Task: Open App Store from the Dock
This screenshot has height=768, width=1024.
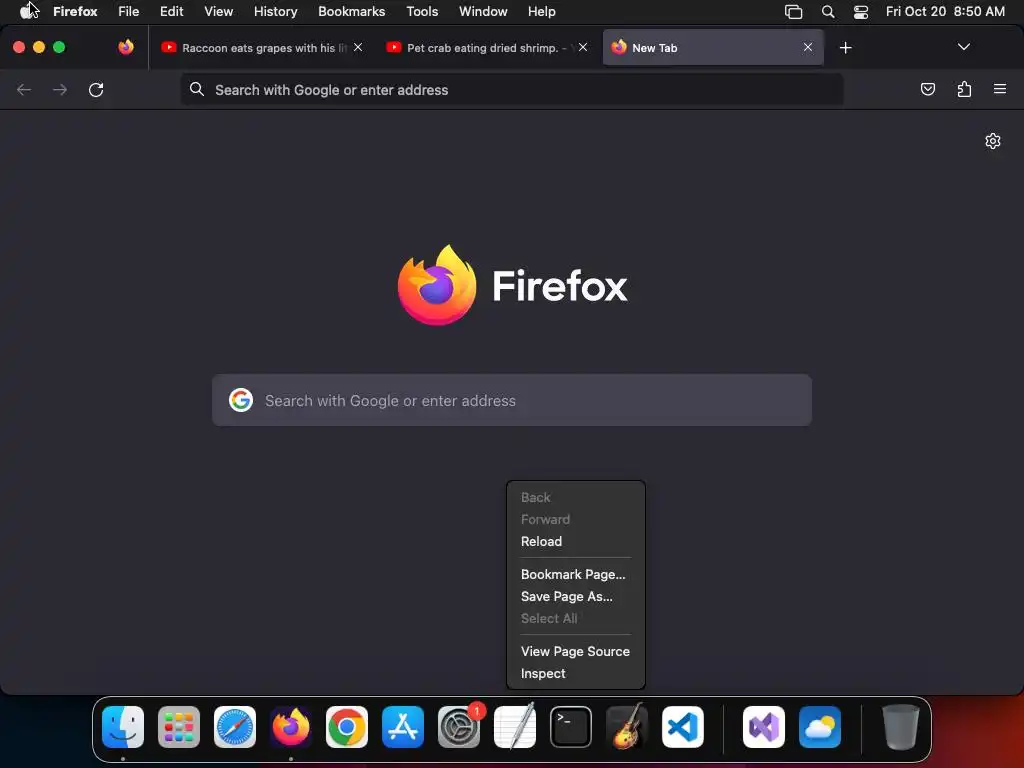Action: point(403,727)
